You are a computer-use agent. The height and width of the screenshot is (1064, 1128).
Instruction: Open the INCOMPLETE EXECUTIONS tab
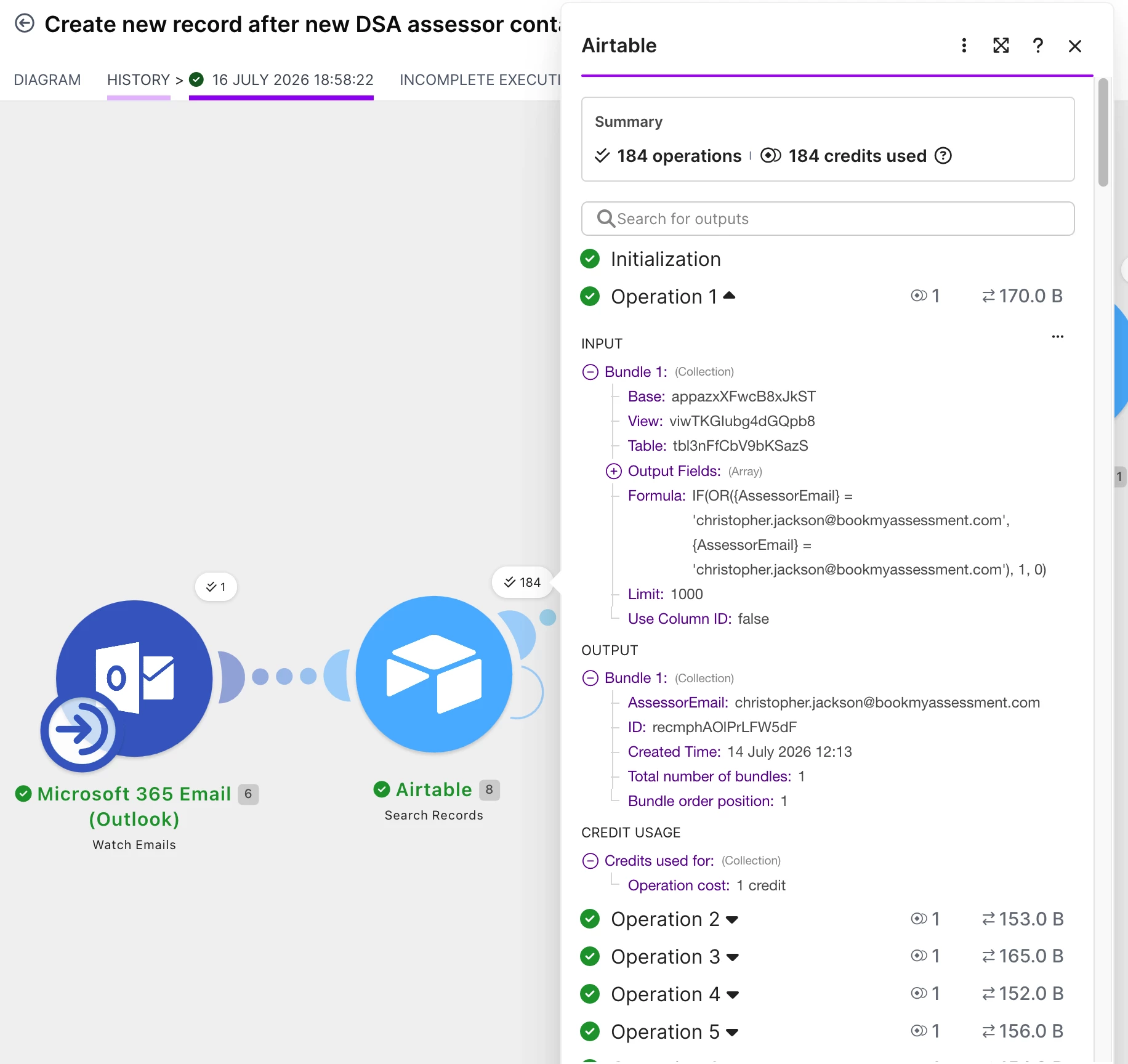480,80
